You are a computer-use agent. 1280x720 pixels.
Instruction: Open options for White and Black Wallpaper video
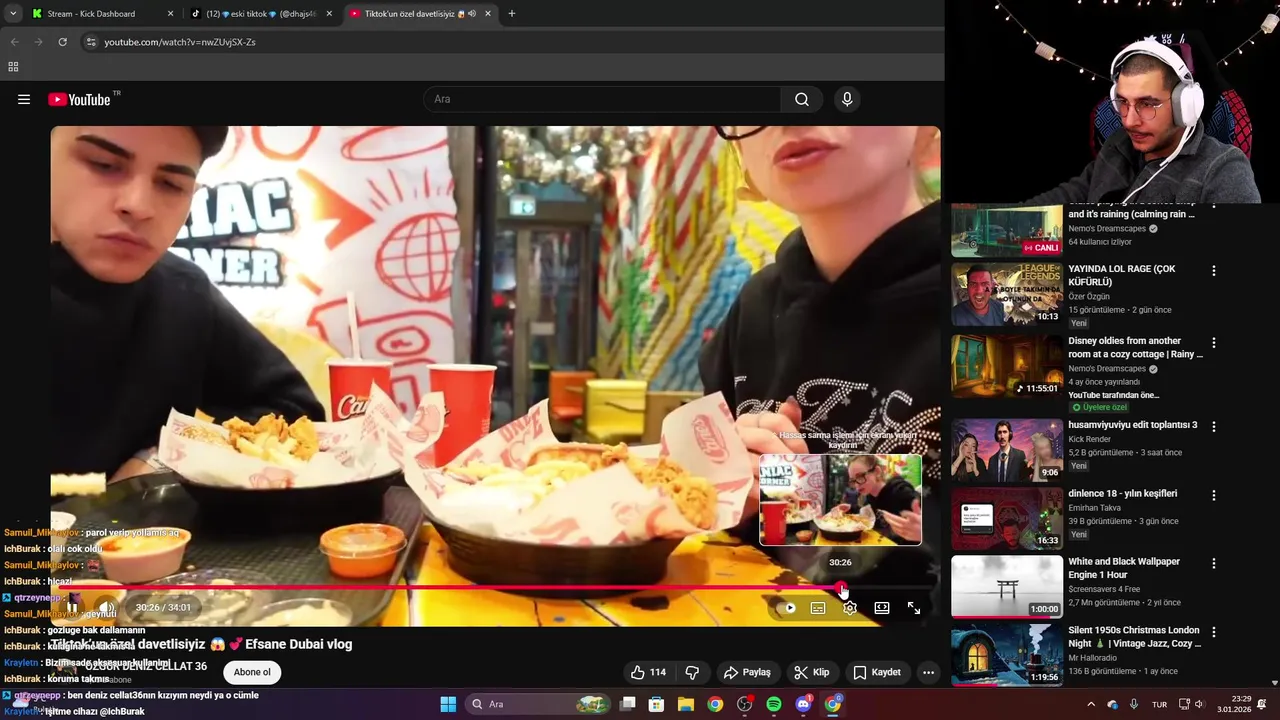pos(1214,563)
